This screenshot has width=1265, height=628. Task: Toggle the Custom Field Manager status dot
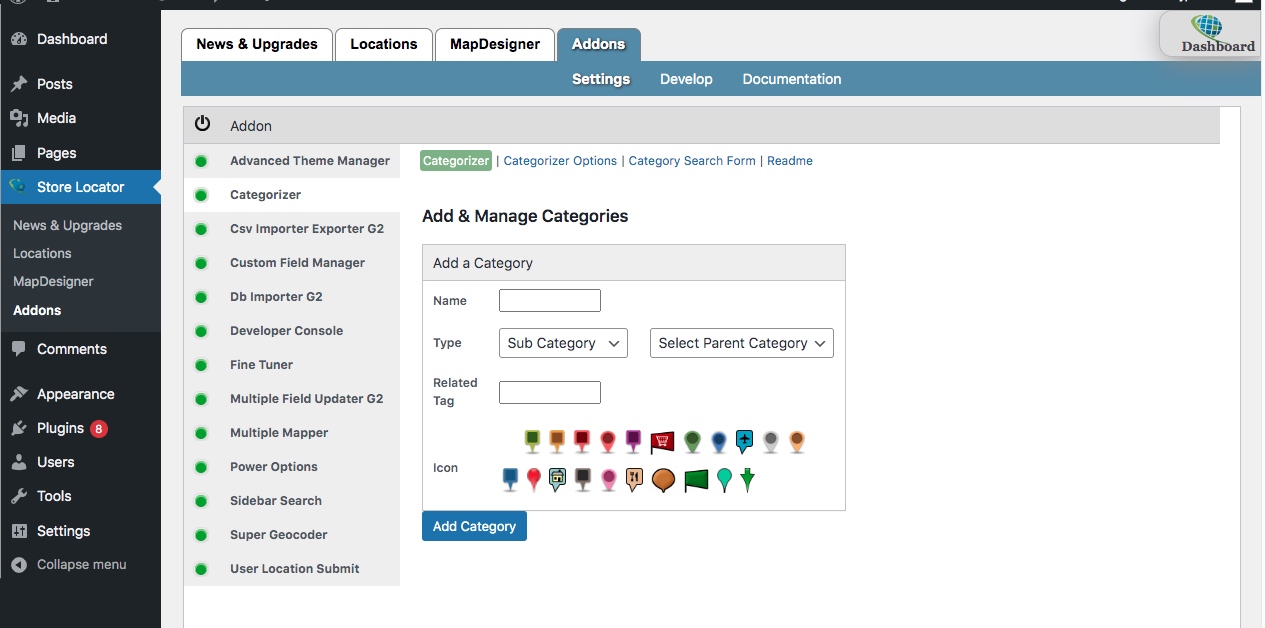pyautogui.click(x=201, y=263)
